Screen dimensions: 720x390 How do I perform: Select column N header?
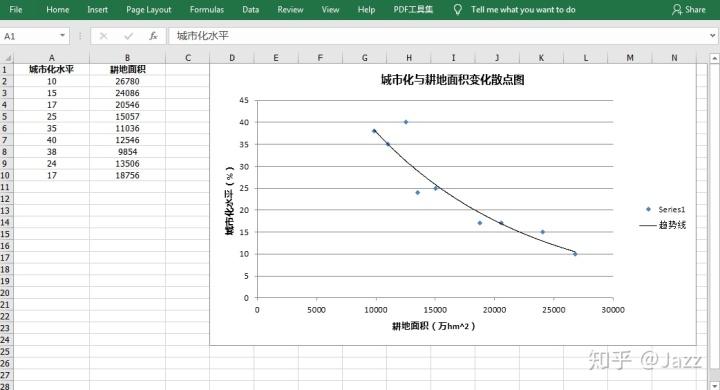pos(674,58)
